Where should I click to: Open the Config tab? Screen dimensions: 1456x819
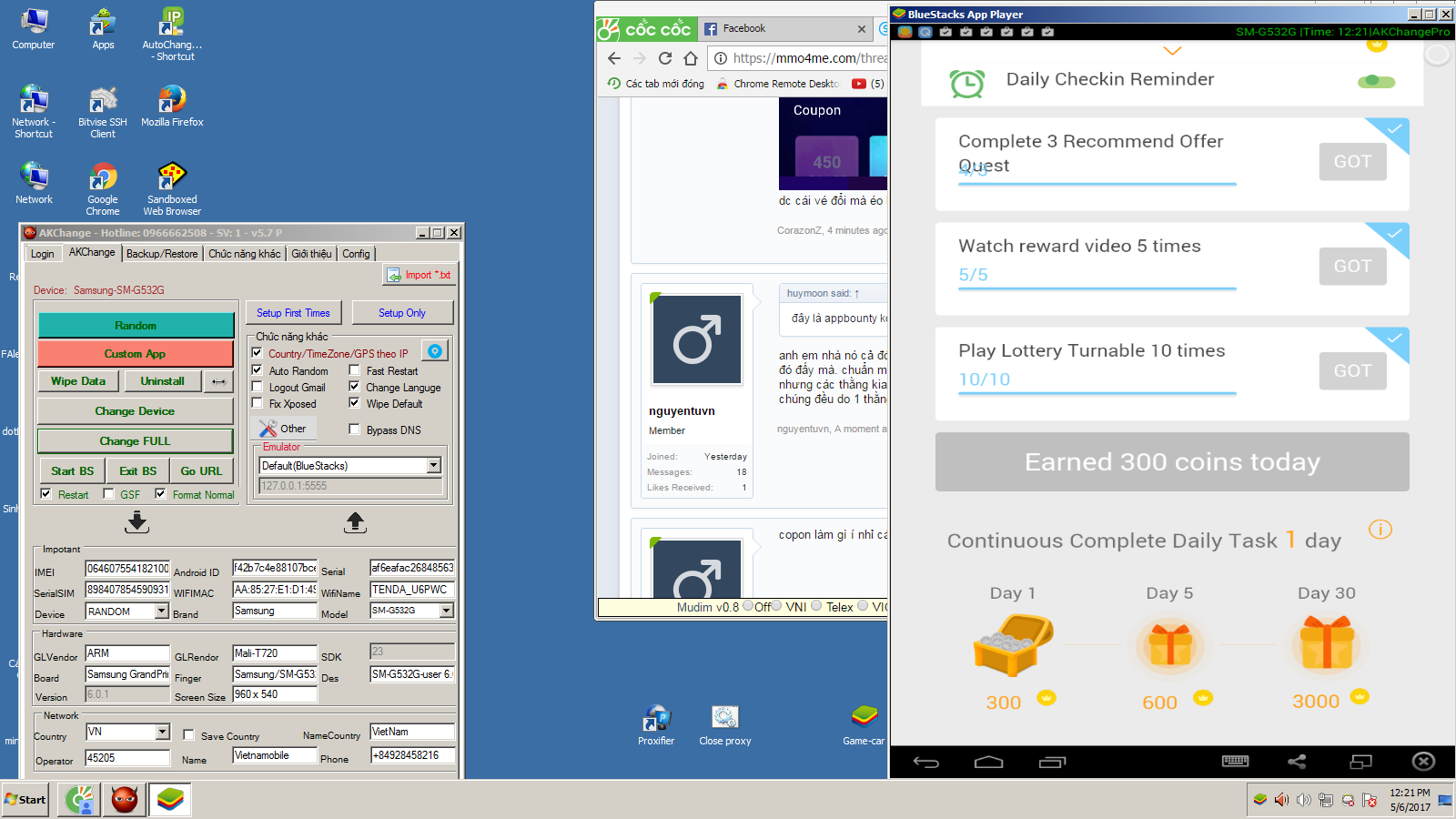(356, 254)
